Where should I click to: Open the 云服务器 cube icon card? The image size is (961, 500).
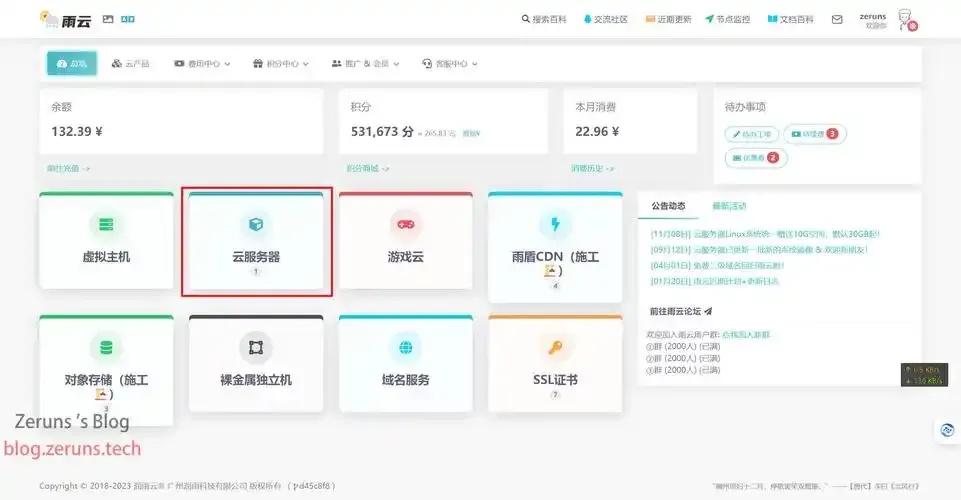256,224
